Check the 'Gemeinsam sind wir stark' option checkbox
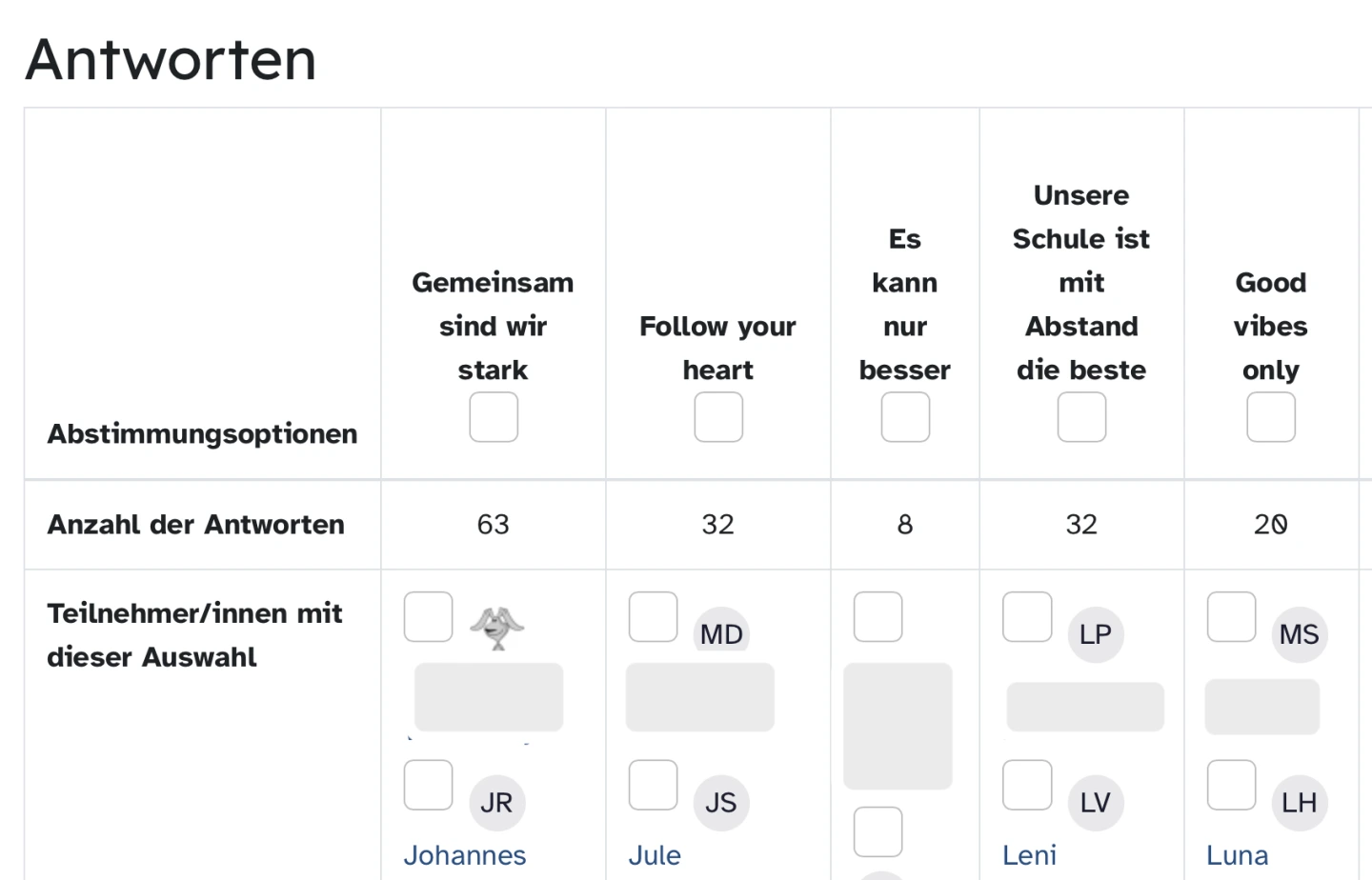 [x=494, y=417]
